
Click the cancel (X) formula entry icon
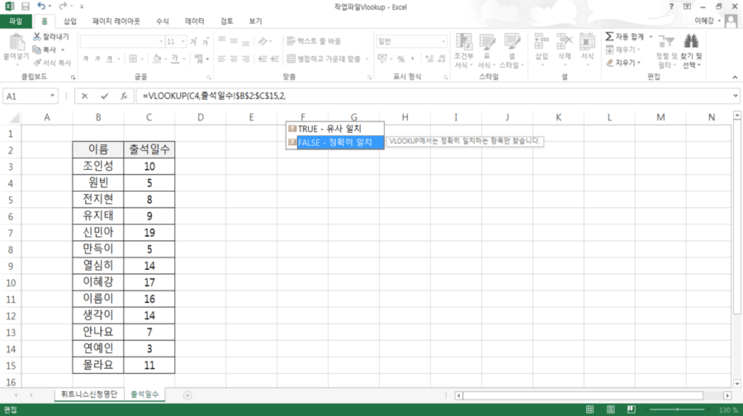[x=84, y=96]
